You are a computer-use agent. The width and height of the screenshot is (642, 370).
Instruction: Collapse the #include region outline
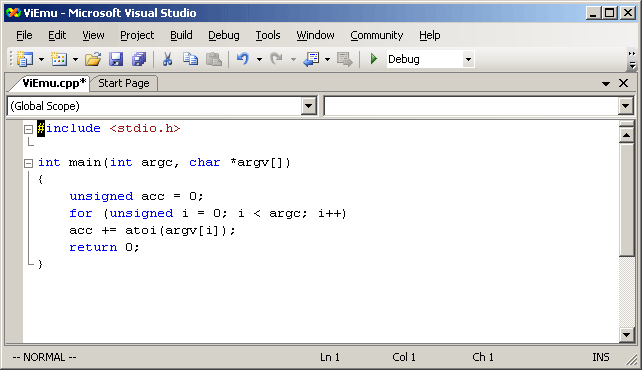pyautogui.click(x=28, y=129)
